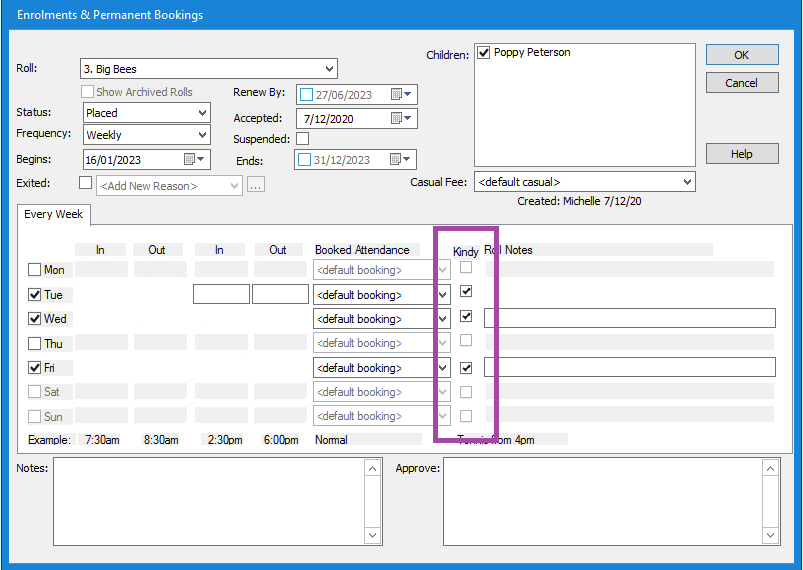Open calendar picker for Begins date
Viewport: 803px width, 570px height.
[194, 160]
